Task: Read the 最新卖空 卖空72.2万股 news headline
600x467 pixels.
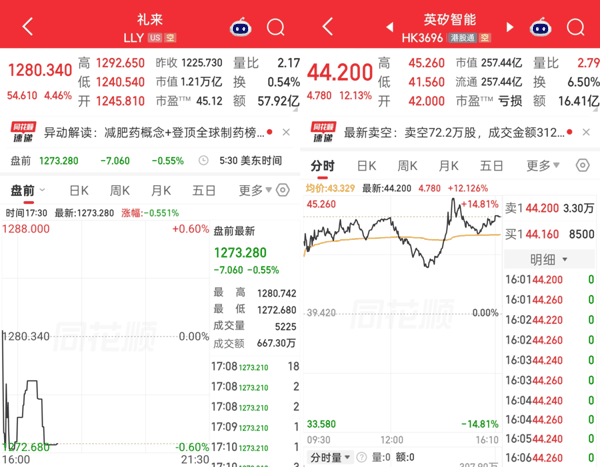Action: point(454,132)
